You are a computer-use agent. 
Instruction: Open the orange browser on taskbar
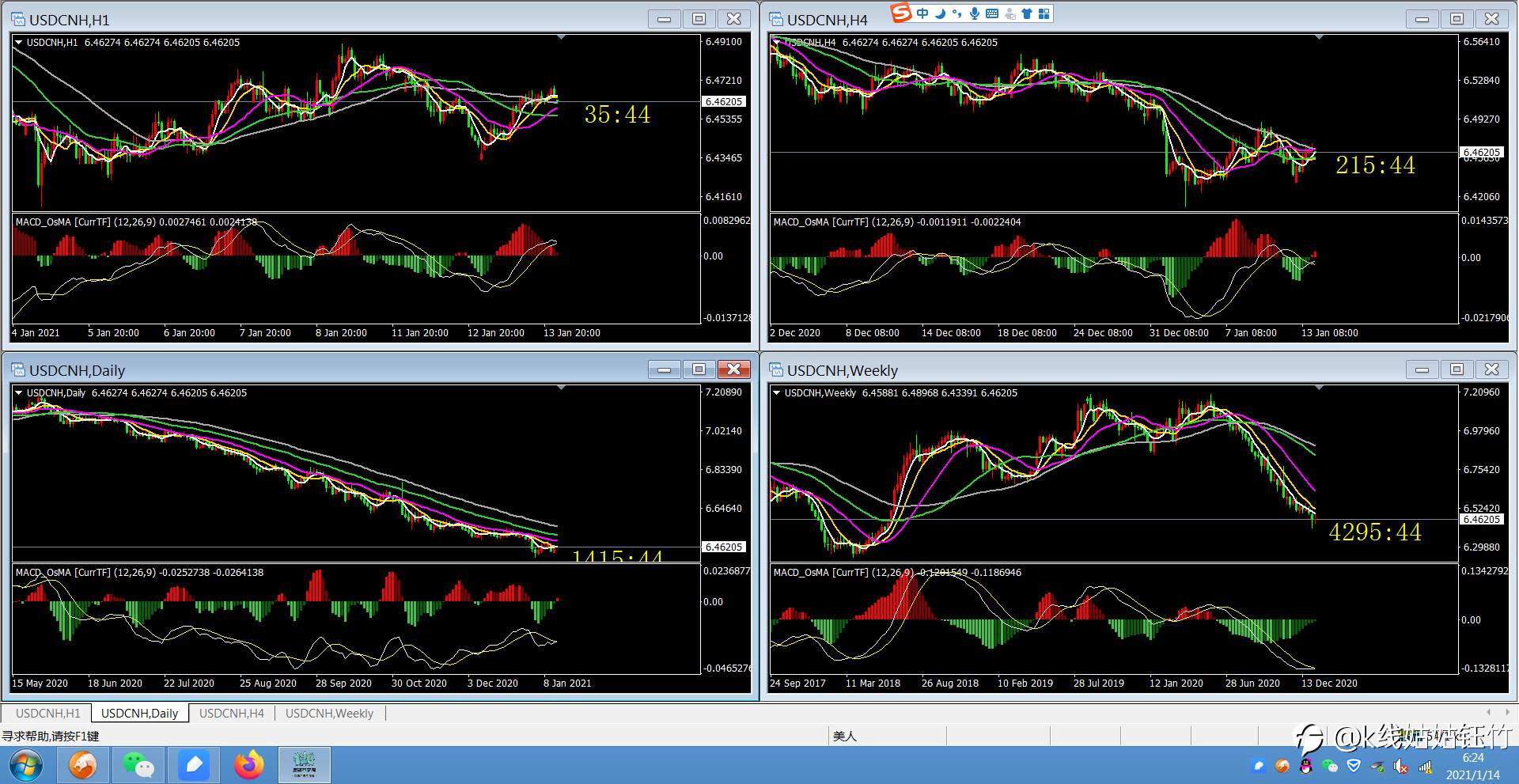tap(82, 765)
